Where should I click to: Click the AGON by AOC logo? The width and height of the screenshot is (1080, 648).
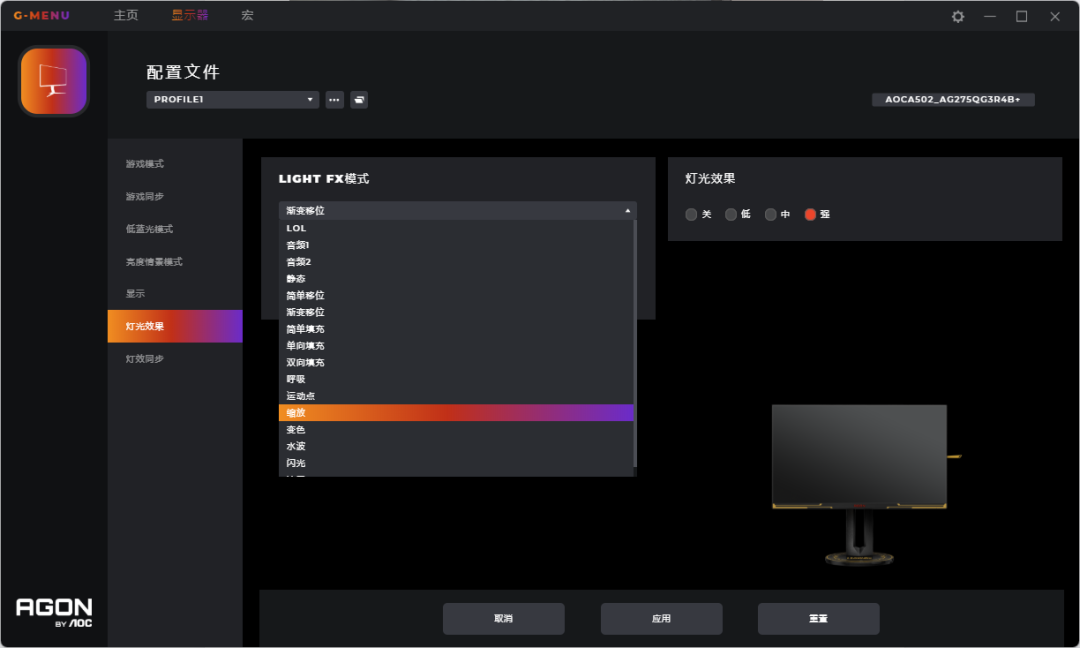point(54,612)
